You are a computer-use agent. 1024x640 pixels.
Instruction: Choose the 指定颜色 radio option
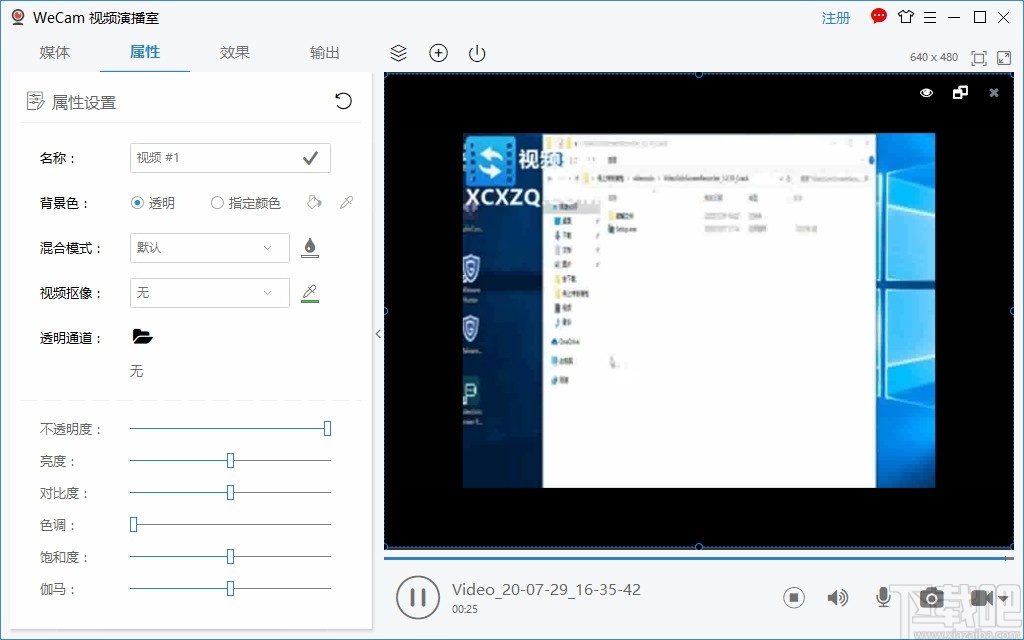coord(216,202)
